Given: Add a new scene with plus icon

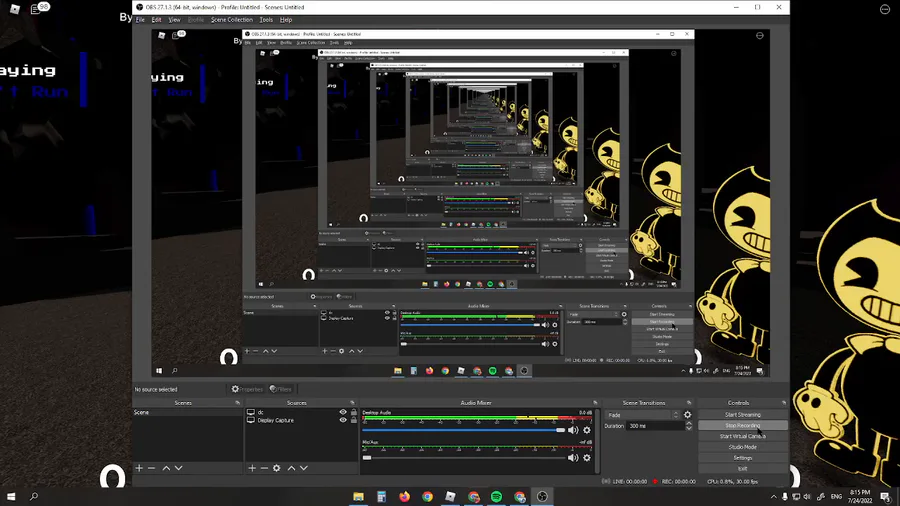Looking at the screenshot, I should [139, 468].
